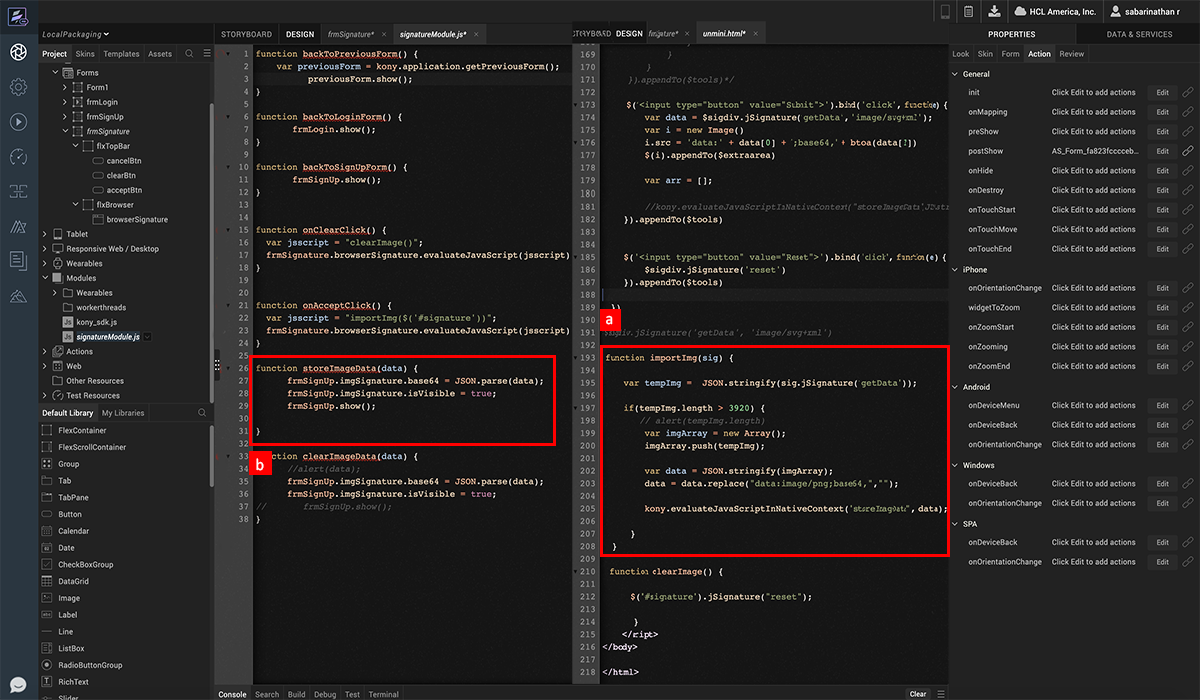Toggle code fold at line 26
Image resolution: width=1200 pixels, height=700 pixels.
(x=227, y=368)
